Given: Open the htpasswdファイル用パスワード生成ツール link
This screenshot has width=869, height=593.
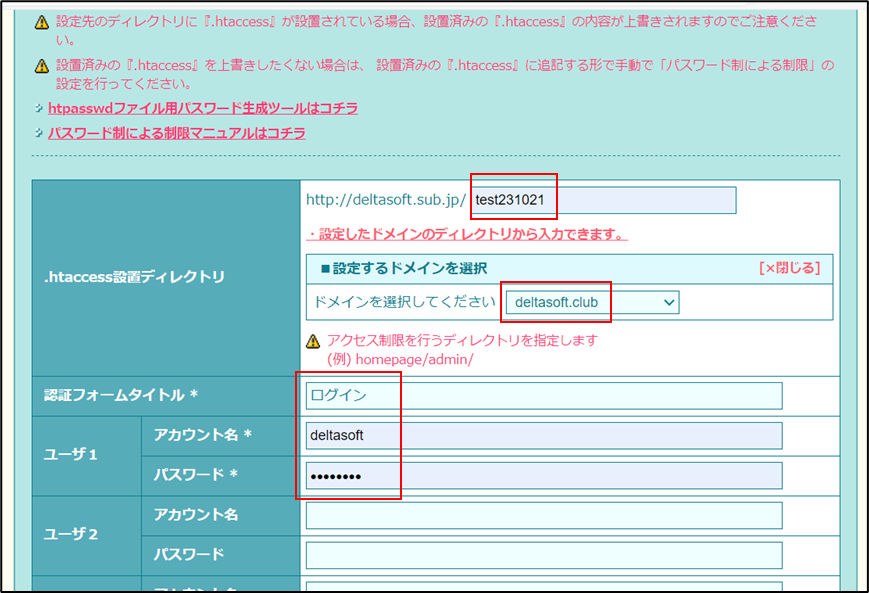Looking at the screenshot, I should click(x=202, y=108).
